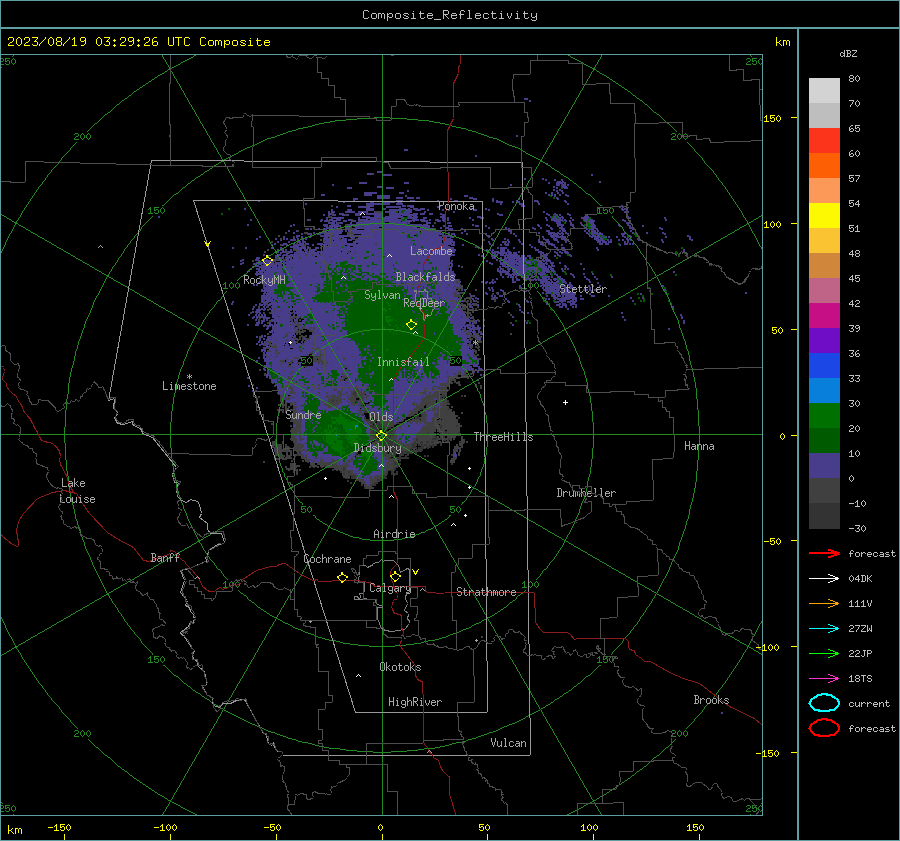The width and height of the screenshot is (900, 841).
Task: Click the 18TS legend label
Action: click(x=860, y=679)
